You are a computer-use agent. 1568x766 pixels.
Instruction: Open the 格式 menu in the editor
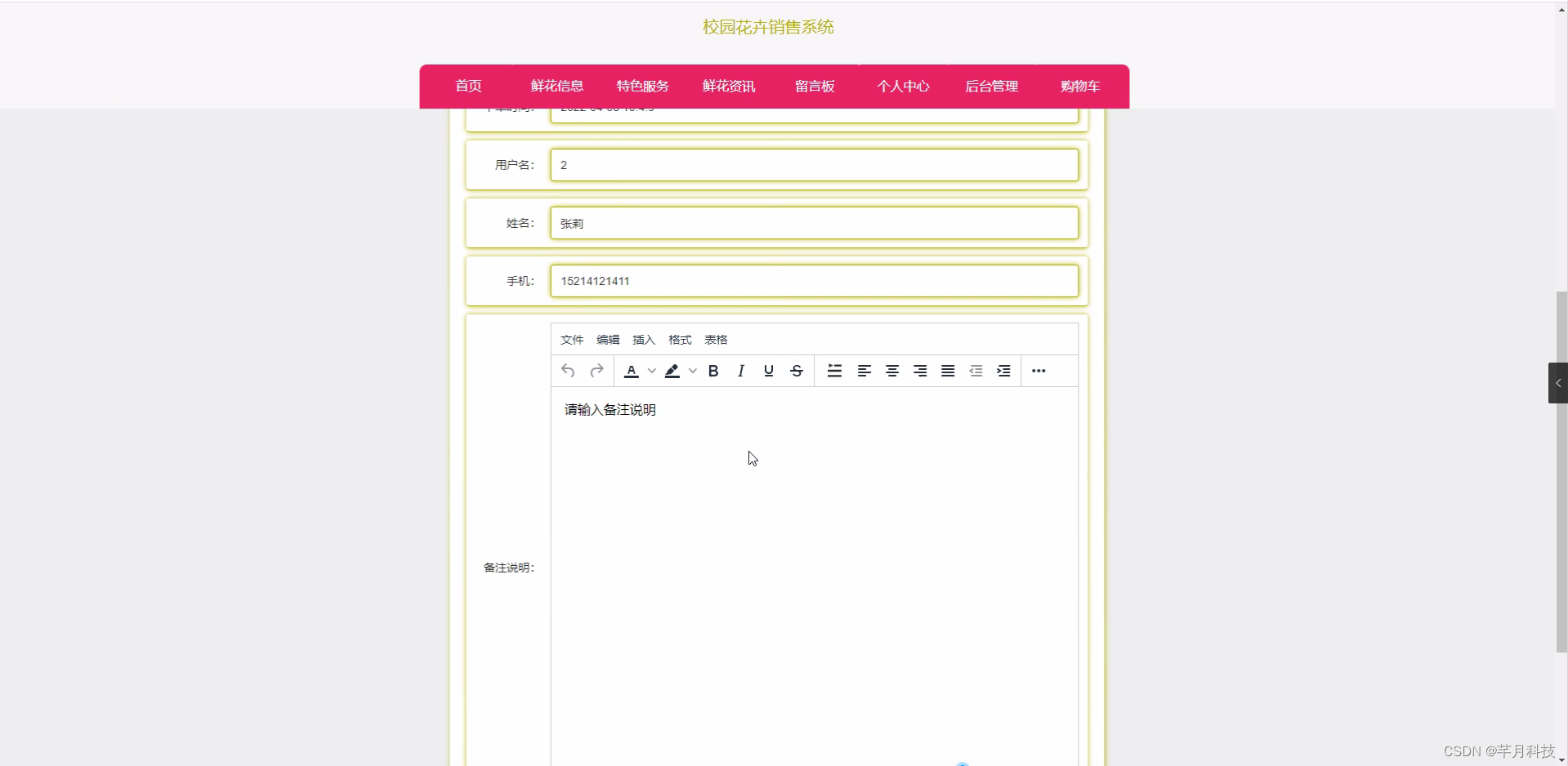click(x=678, y=340)
